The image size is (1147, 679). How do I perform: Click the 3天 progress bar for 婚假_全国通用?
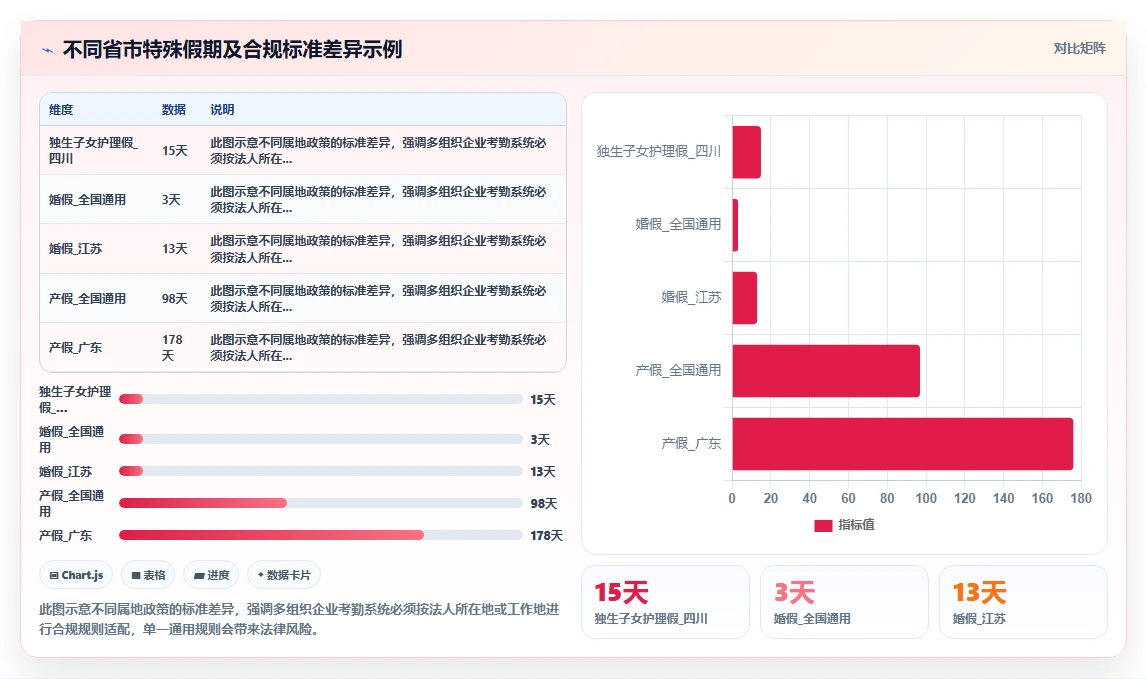(320, 439)
